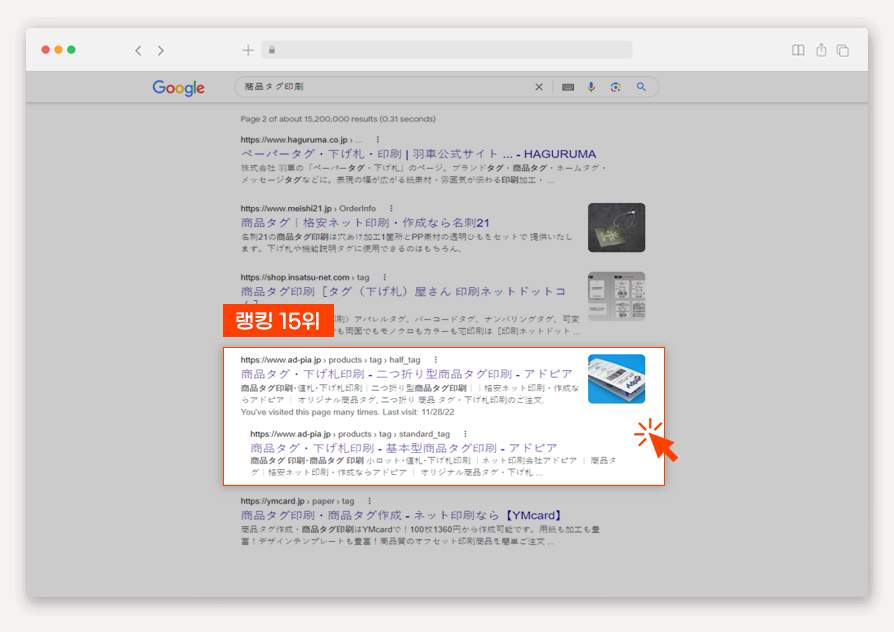Screen dimensions: 894x632
Task: Click the shop.insatsu-net.com tag URL breadcrumb
Action: click(x=304, y=277)
